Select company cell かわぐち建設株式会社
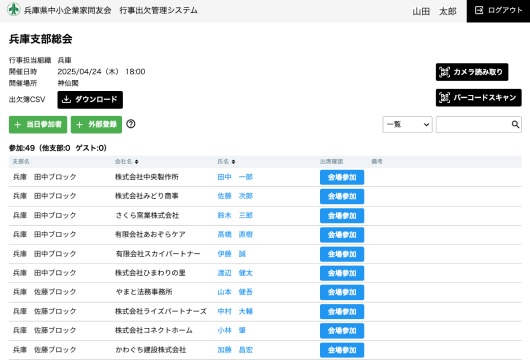This screenshot has height=360, width=530. point(150,350)
